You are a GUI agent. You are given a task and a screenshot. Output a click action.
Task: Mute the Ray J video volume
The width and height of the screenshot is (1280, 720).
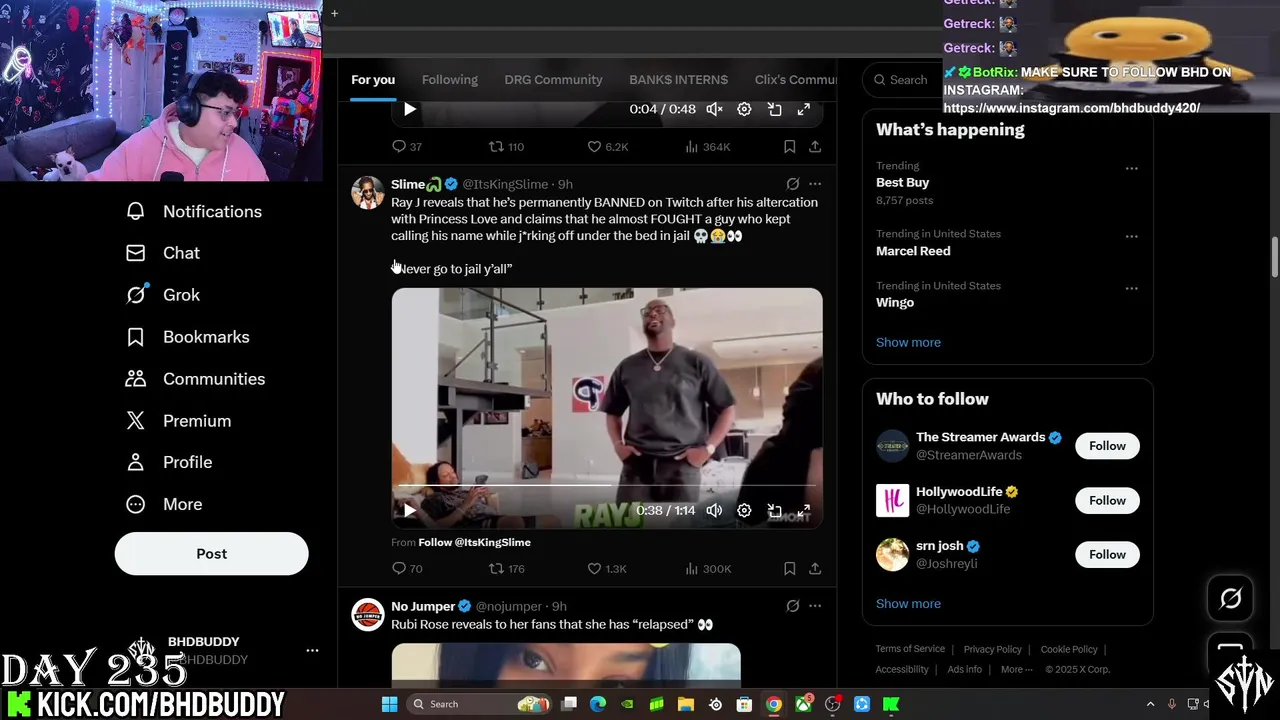[714, 510]
